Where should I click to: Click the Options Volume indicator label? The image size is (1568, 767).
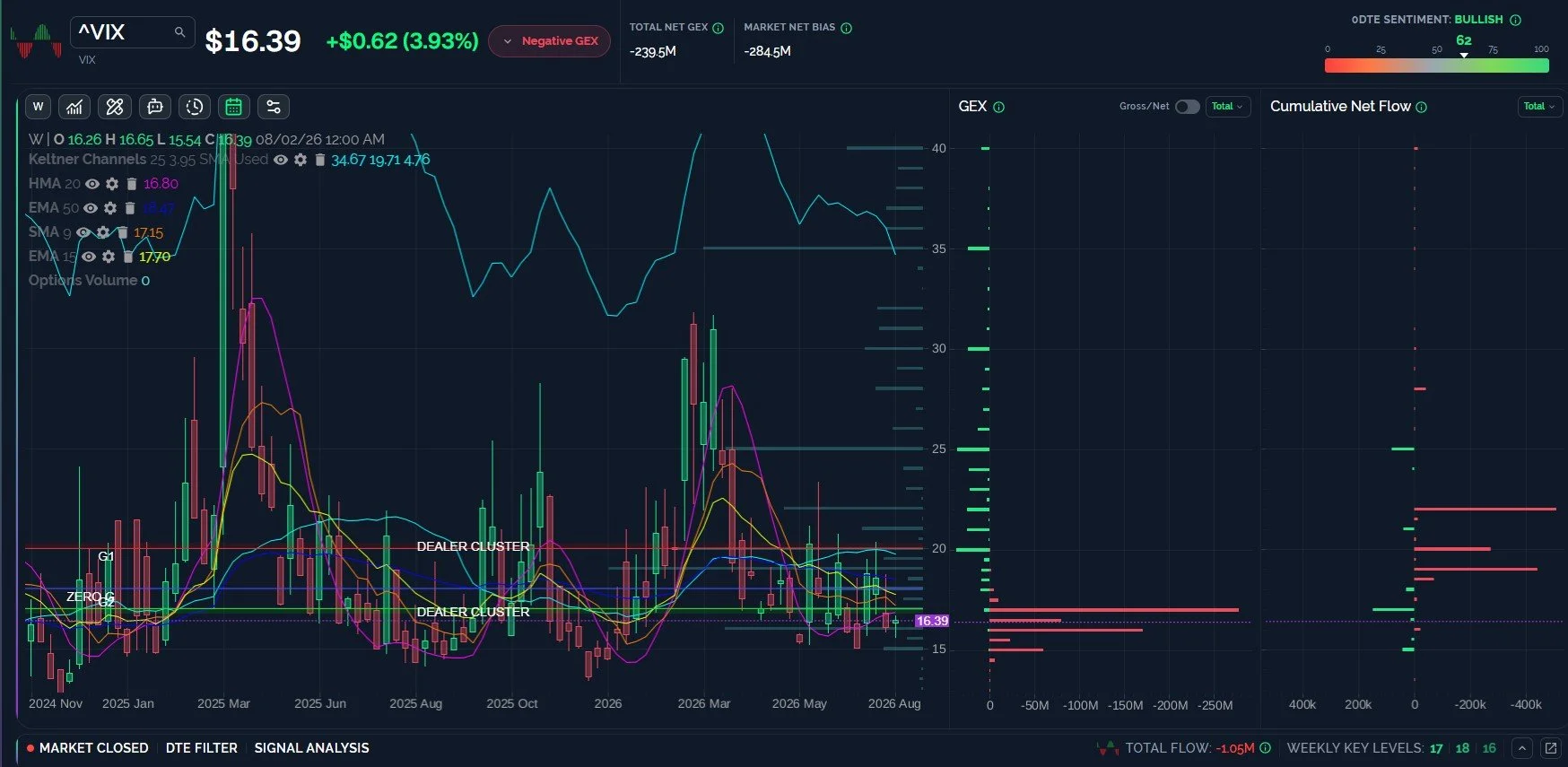(83, 281)
